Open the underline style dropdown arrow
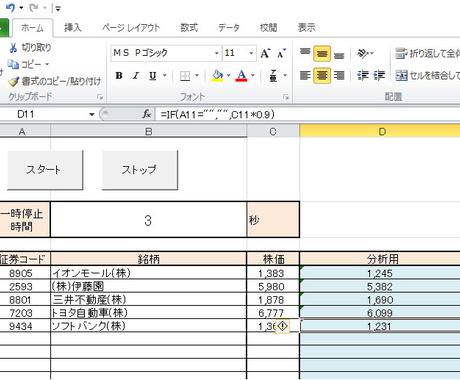The width and height of the screenshot is (460, 380). 164,76
